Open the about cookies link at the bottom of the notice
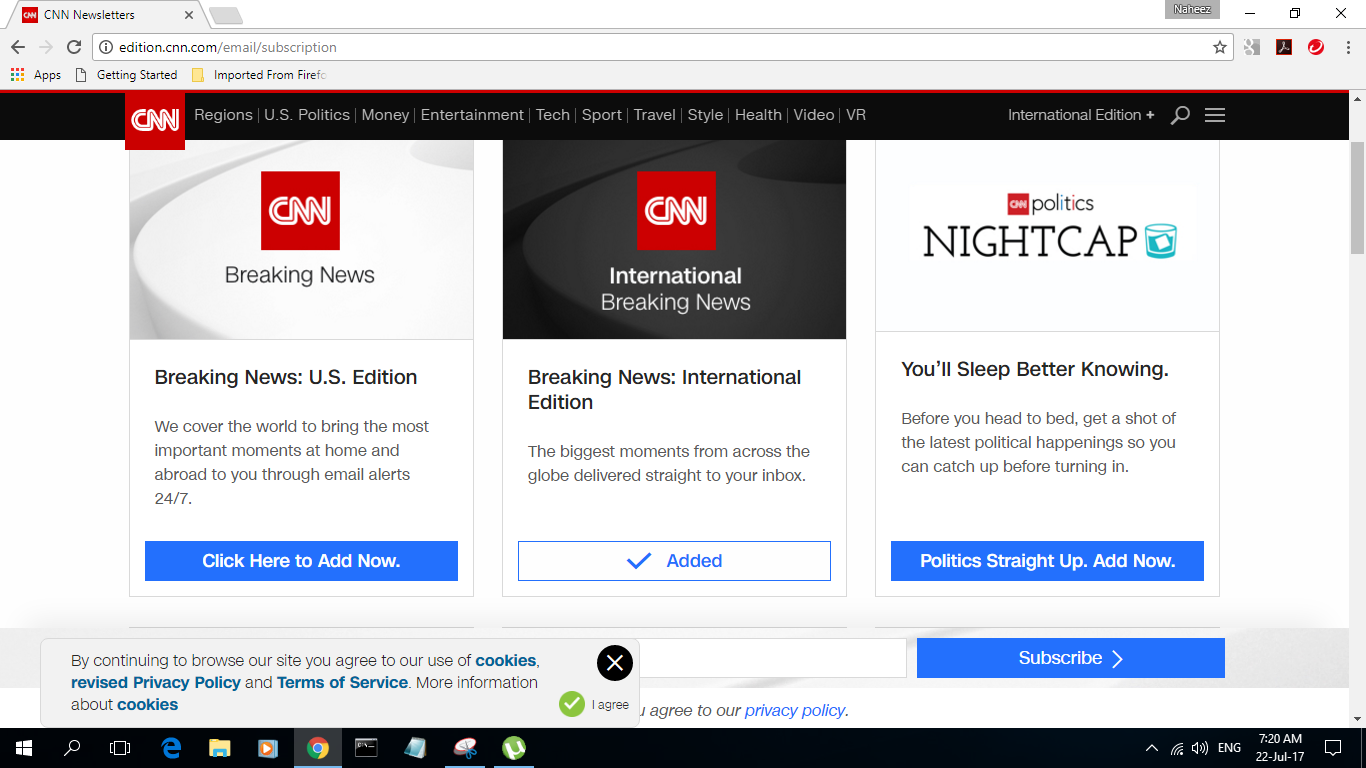The height and width of the screenshot is (768, 1366). (x=147, y=704)
